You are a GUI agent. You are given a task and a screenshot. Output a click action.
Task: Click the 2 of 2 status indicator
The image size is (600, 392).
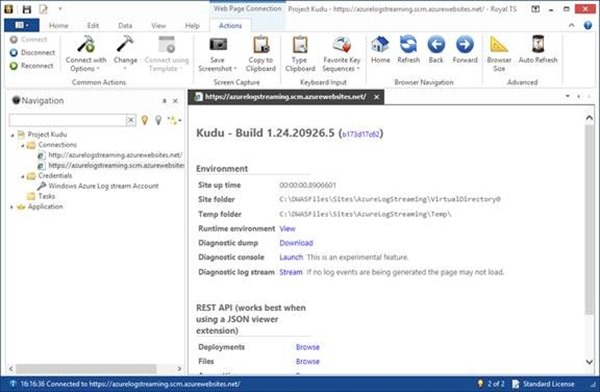pos(491,384)
